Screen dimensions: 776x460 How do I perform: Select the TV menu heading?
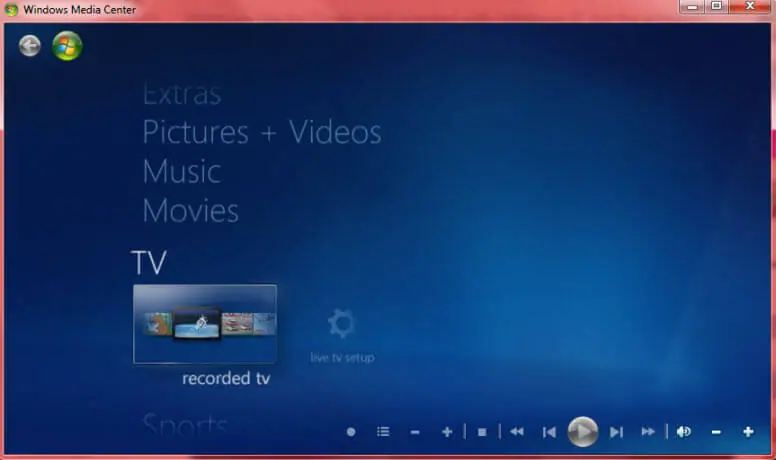[149, 262]
